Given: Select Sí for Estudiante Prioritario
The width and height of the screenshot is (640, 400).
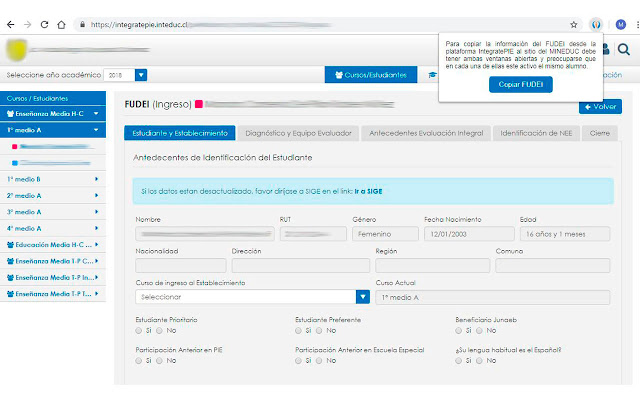Looking at the screenshot, I should click(x=139, y=331).
